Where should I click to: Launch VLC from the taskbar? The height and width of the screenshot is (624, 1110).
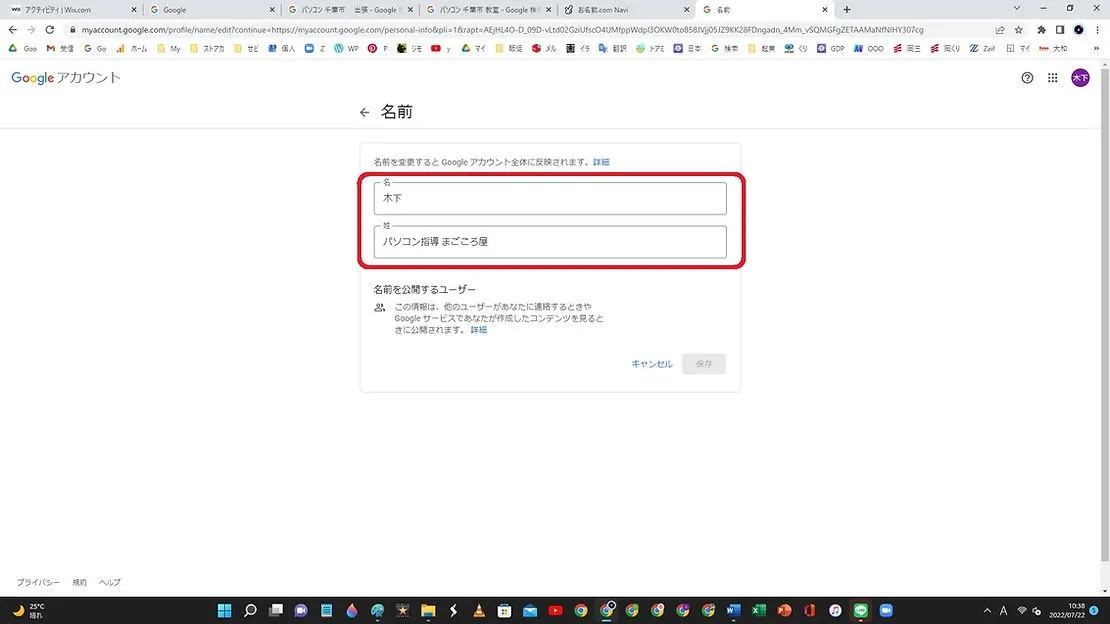click(479, 610)
